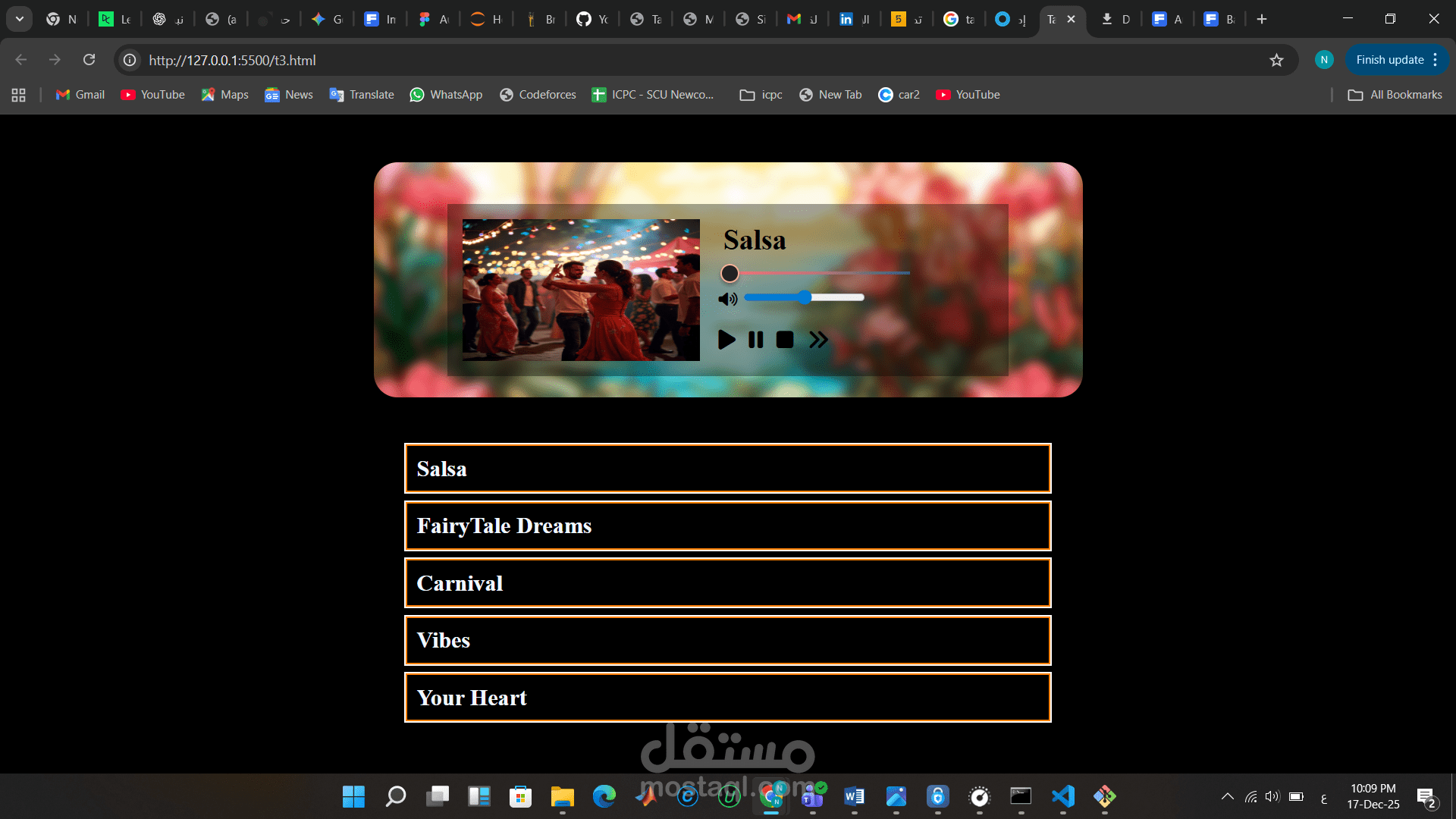This screenshot has height=819, width=1456.
Task: Open Microsoft Word from the taskbar
Action: [x=855, y=796]
